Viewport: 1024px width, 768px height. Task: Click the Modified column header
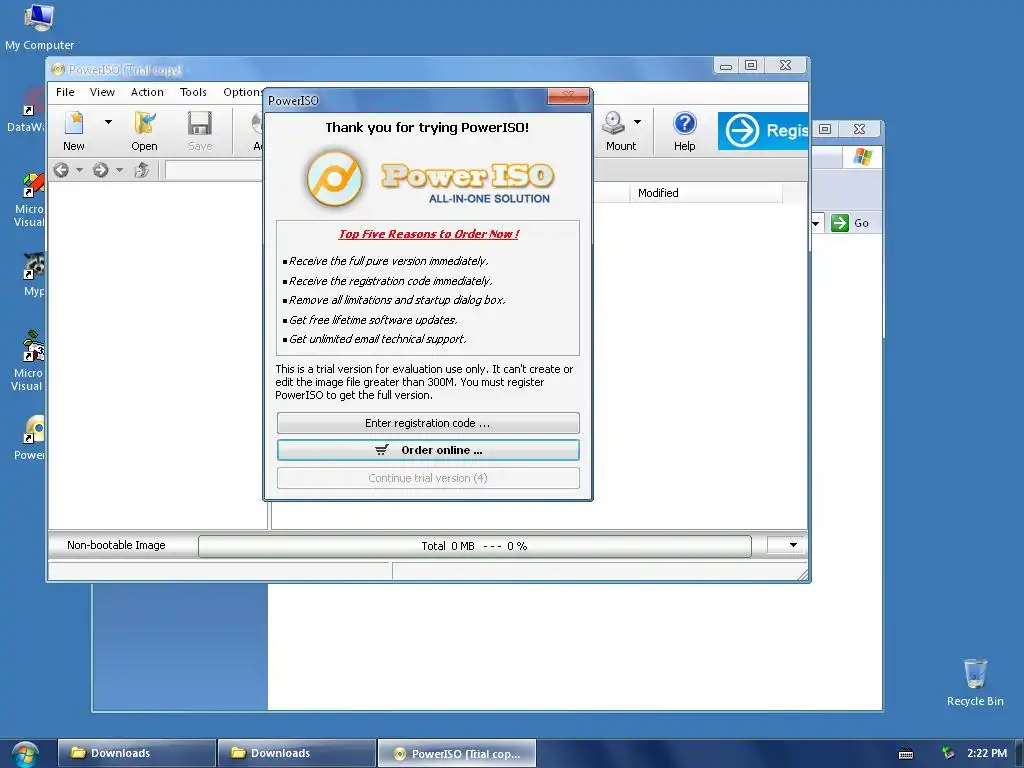click(x=706, y=193)
